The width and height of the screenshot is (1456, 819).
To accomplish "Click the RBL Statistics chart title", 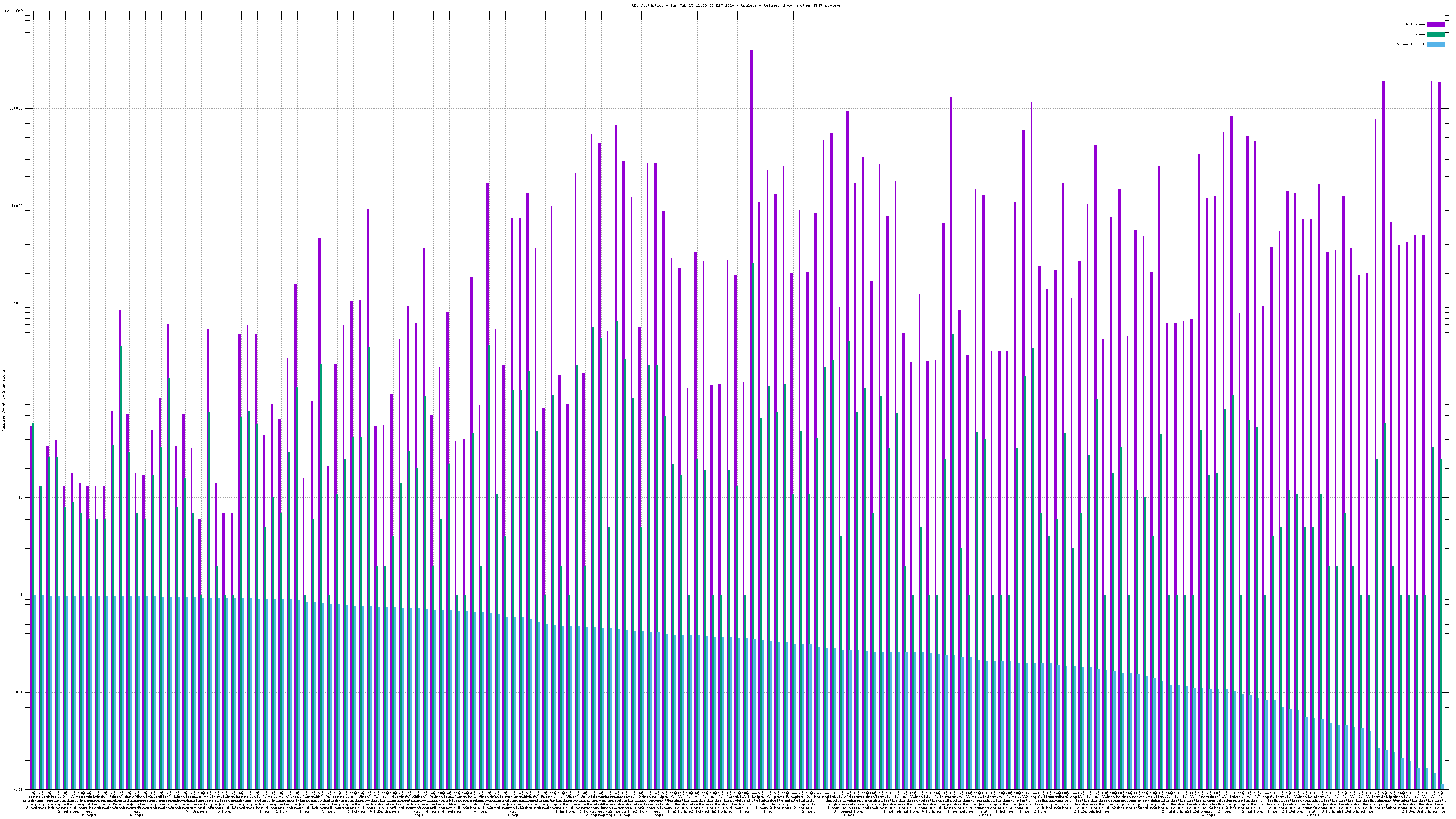I will (736, 5).
